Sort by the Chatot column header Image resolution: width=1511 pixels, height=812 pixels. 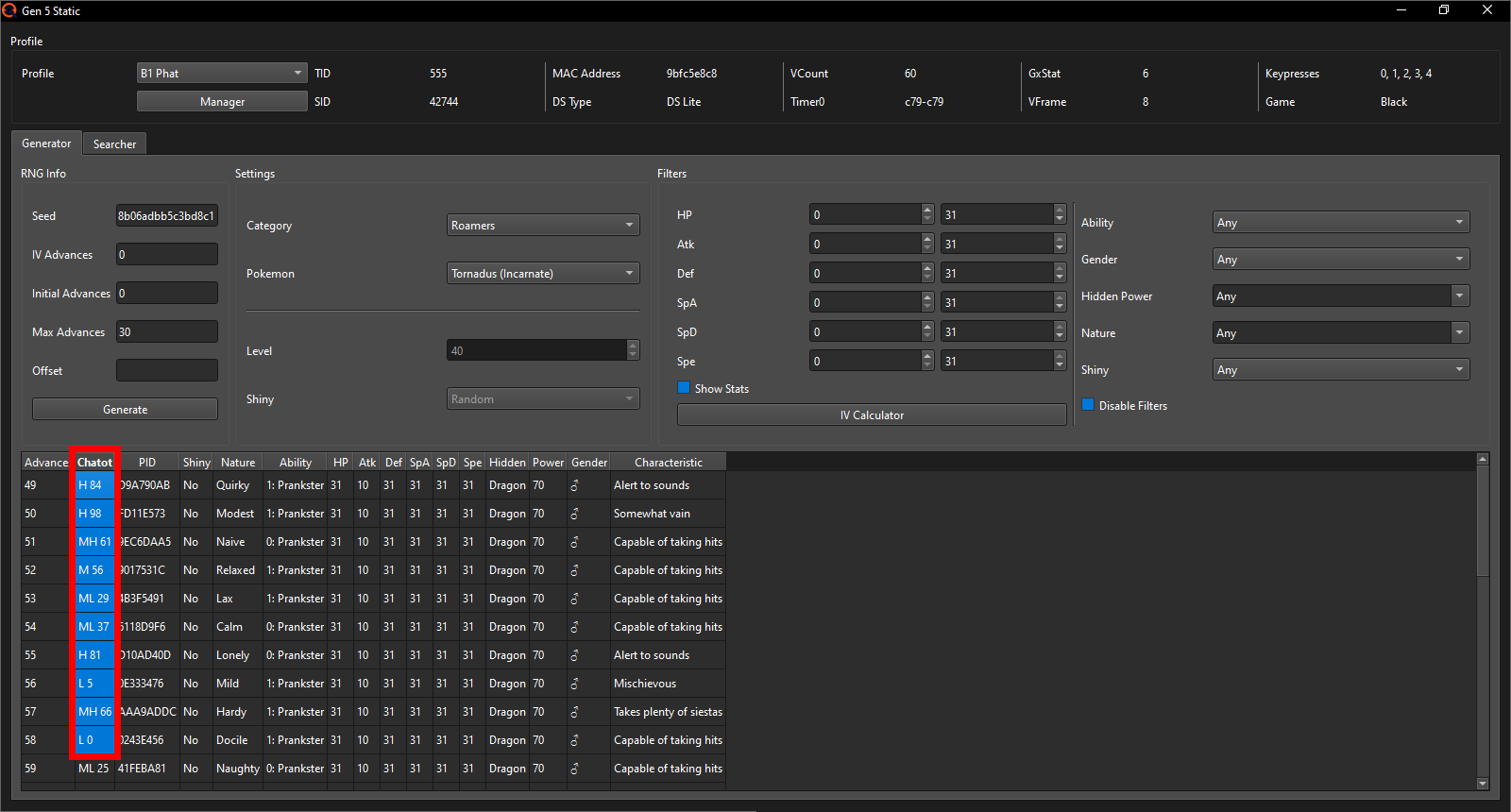tap(94, 463)
